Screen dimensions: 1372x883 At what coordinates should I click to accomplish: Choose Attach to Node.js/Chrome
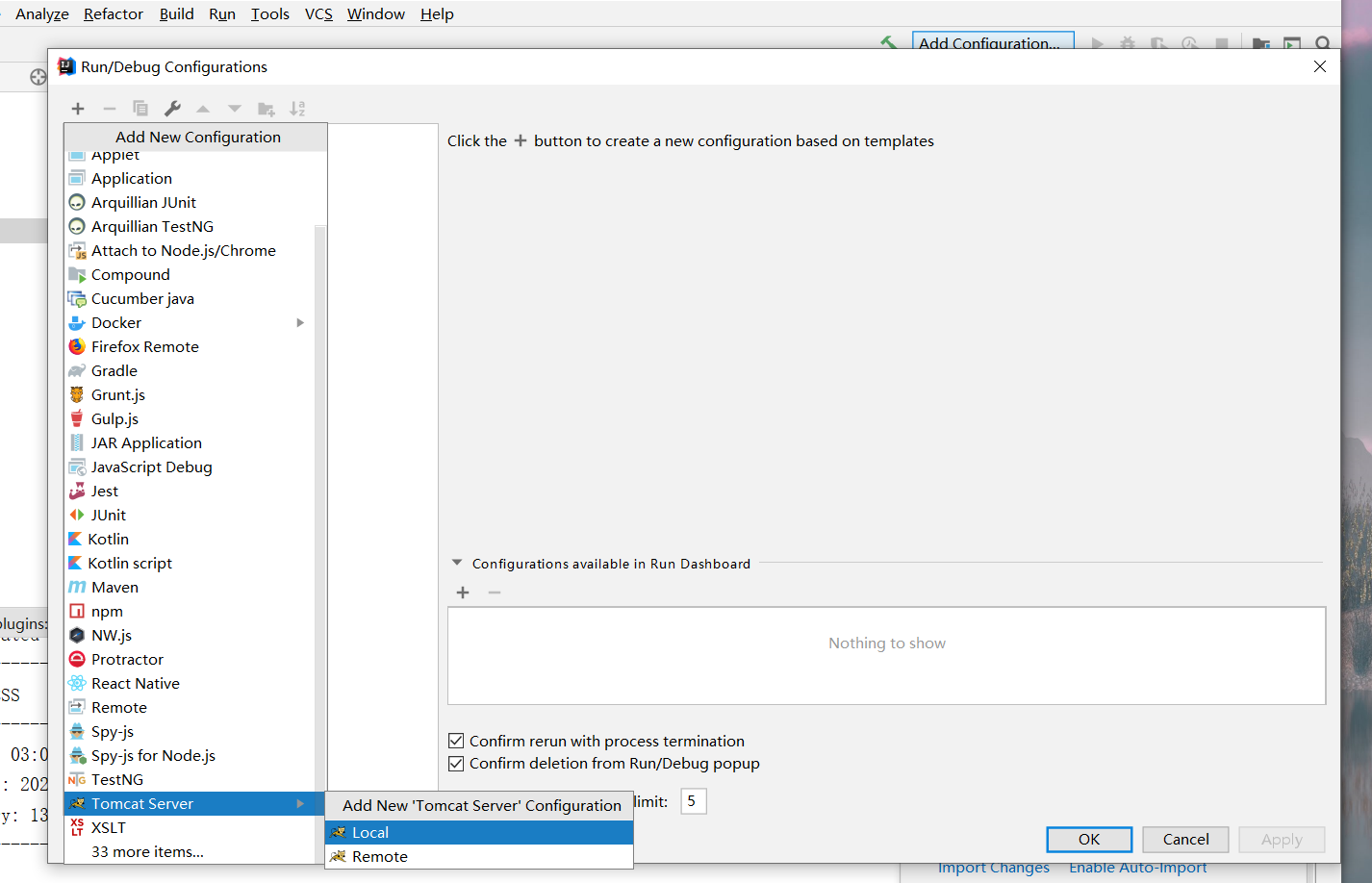(x=190, y=250)
